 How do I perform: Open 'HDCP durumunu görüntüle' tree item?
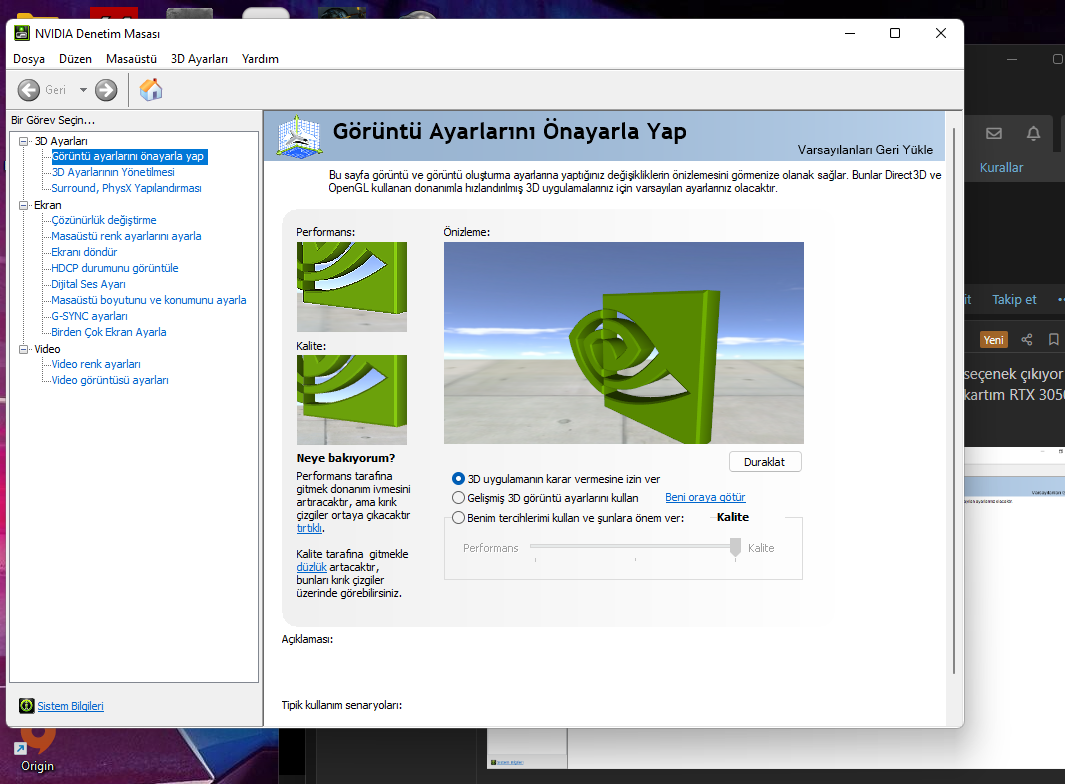click(x=115, y=268)
